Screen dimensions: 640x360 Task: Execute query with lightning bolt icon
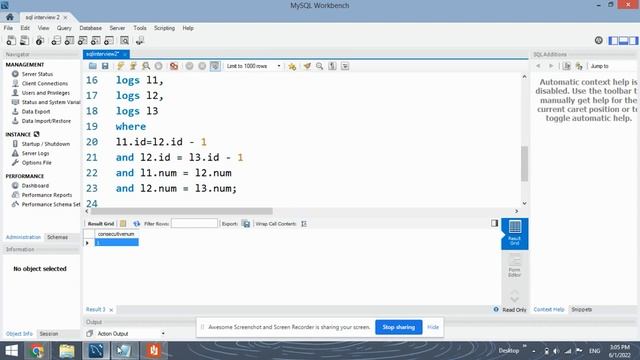coord(120,66)
